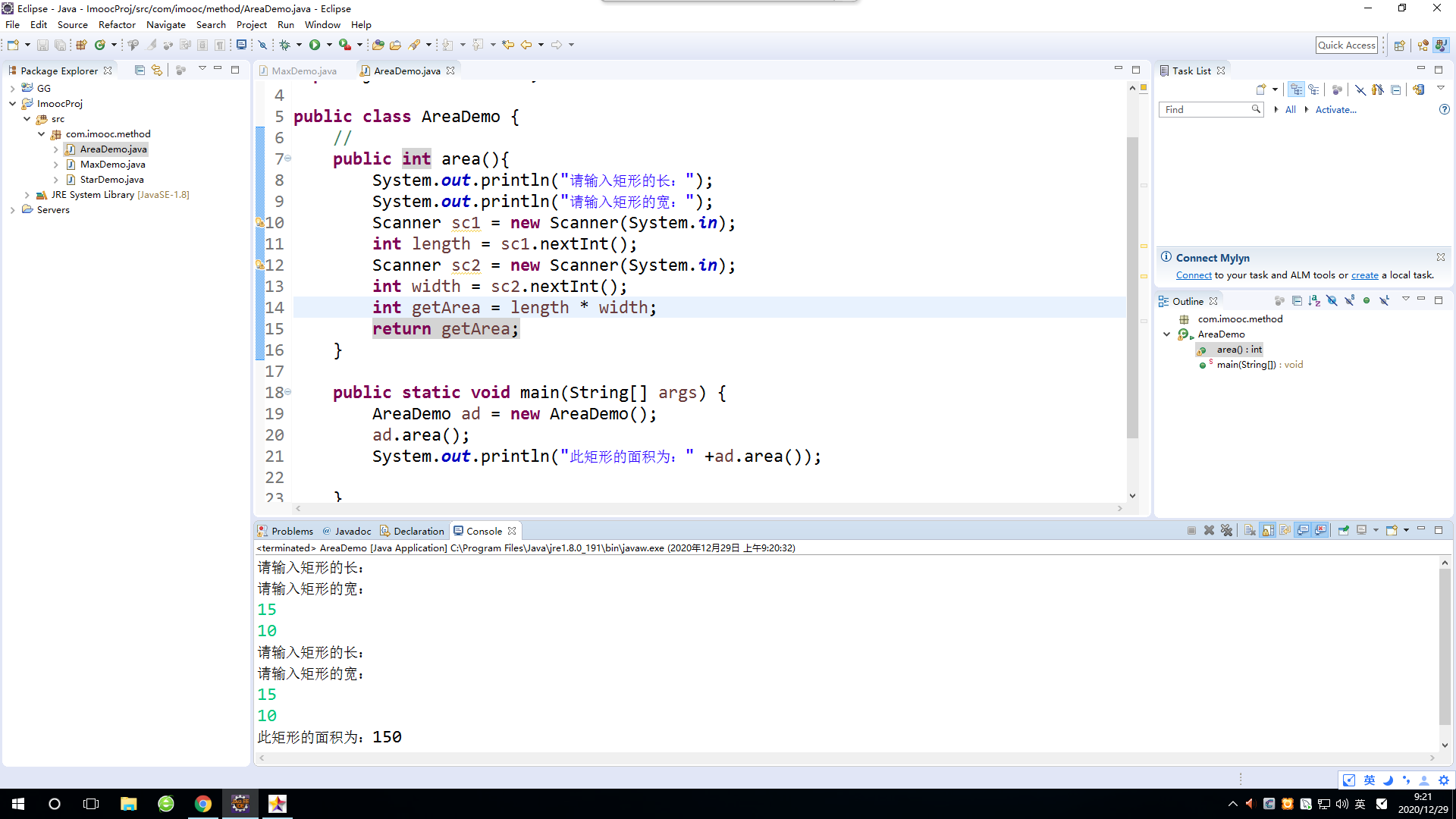Click the Find field in Task List

(1210, 110)
